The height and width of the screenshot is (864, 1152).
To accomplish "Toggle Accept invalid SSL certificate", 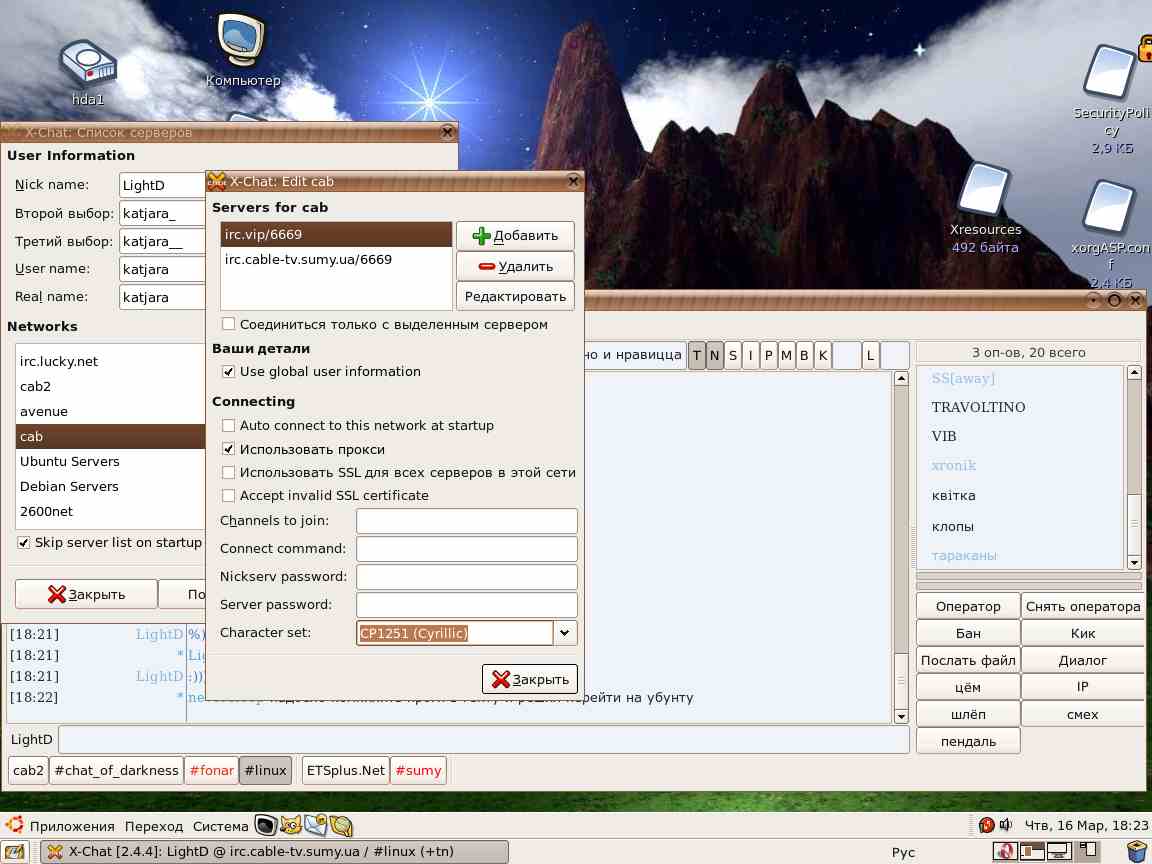I will coord(229,496).
